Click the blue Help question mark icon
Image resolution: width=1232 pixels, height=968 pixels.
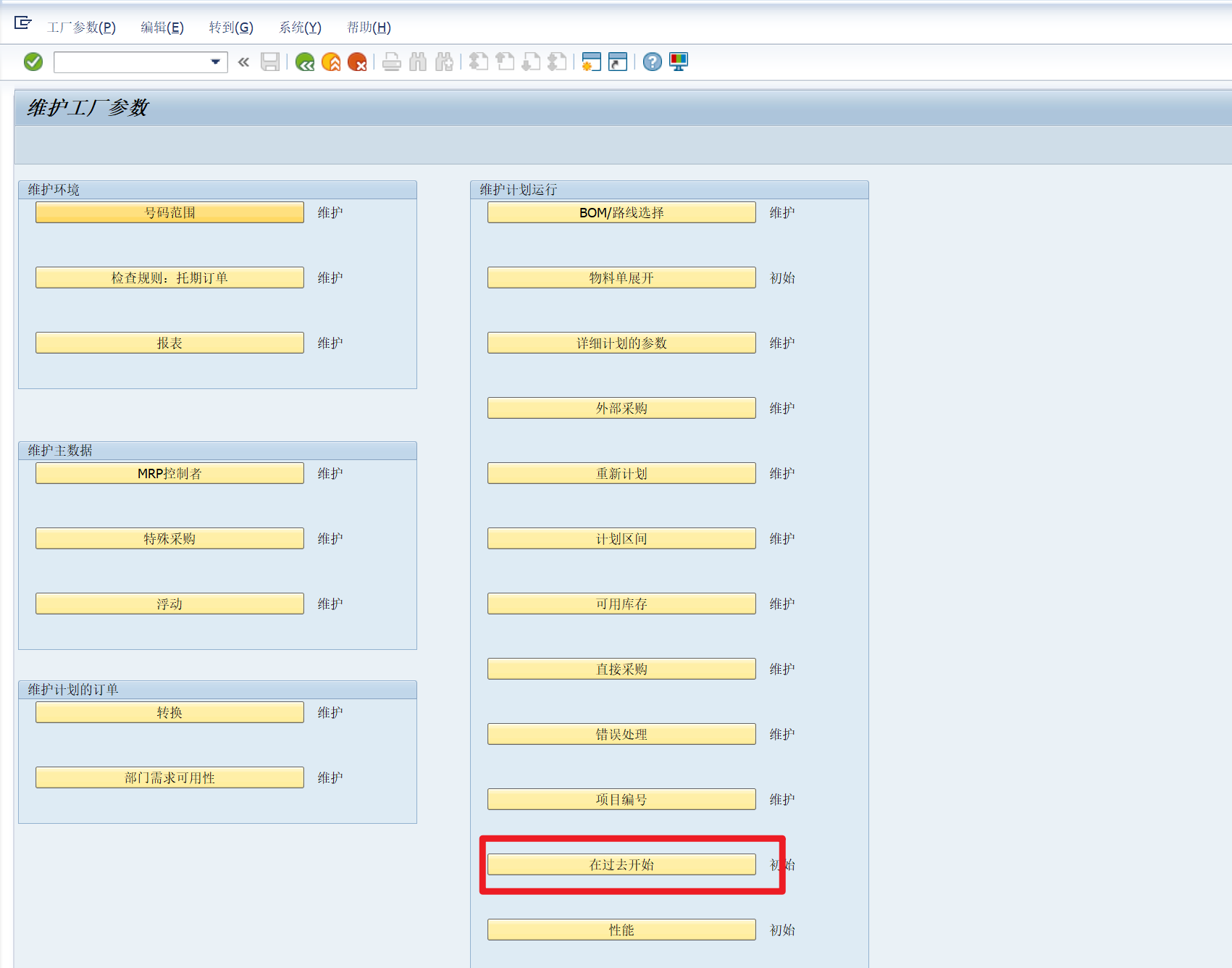[x=653, y=62]
